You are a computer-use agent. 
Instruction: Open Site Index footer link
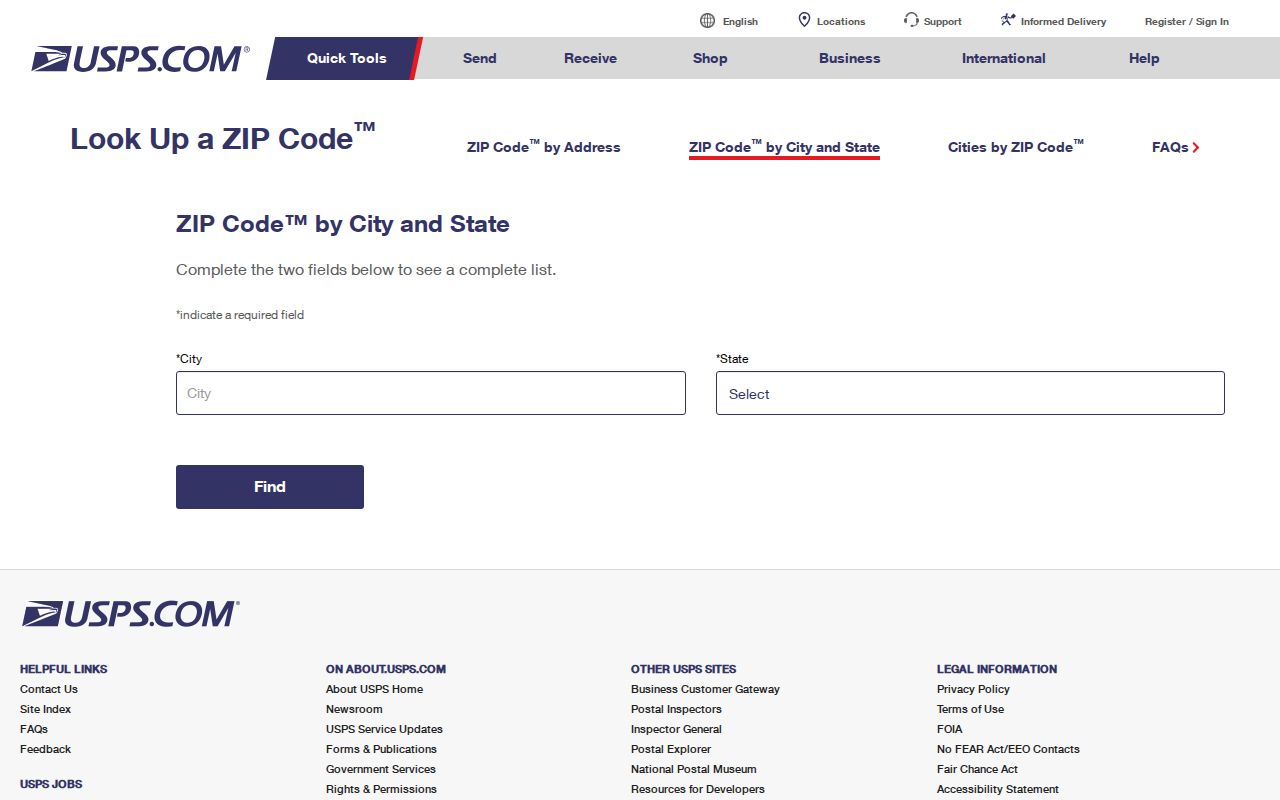click(x=45, y=709)
